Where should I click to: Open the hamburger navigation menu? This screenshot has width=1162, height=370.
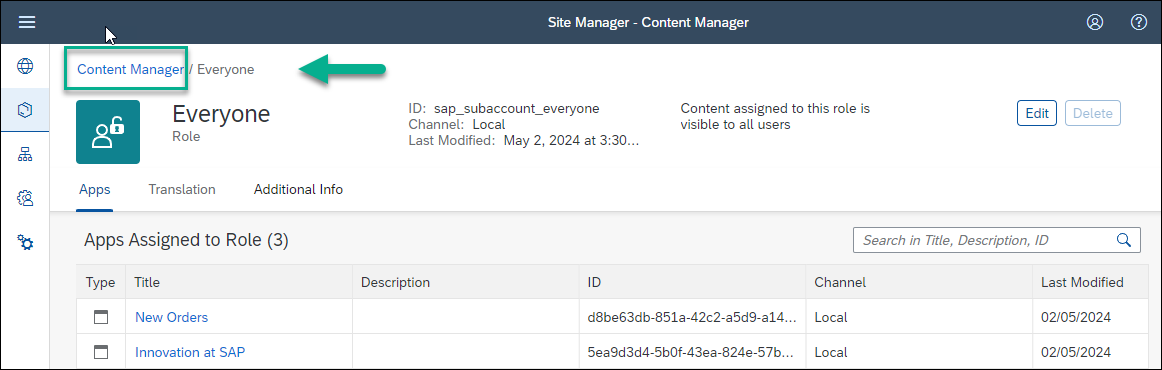[27, 22]
